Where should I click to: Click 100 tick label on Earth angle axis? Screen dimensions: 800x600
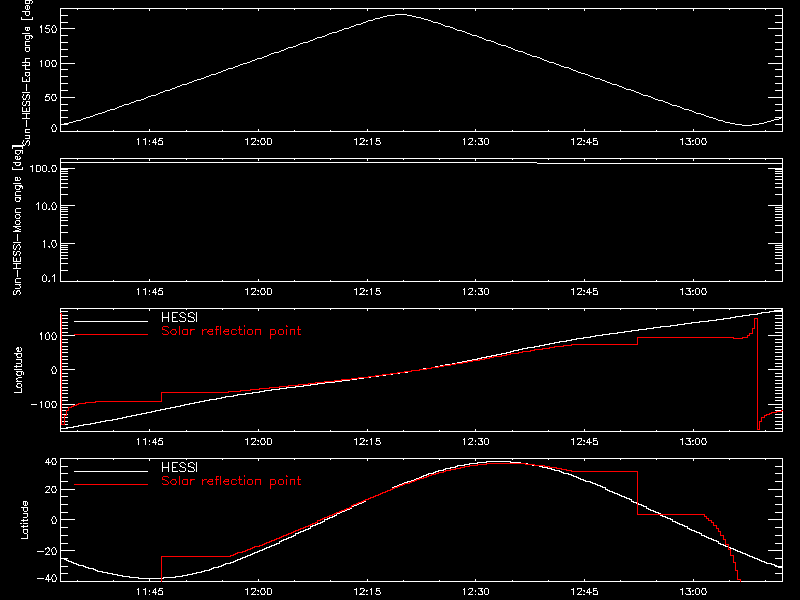pos(47,63)
